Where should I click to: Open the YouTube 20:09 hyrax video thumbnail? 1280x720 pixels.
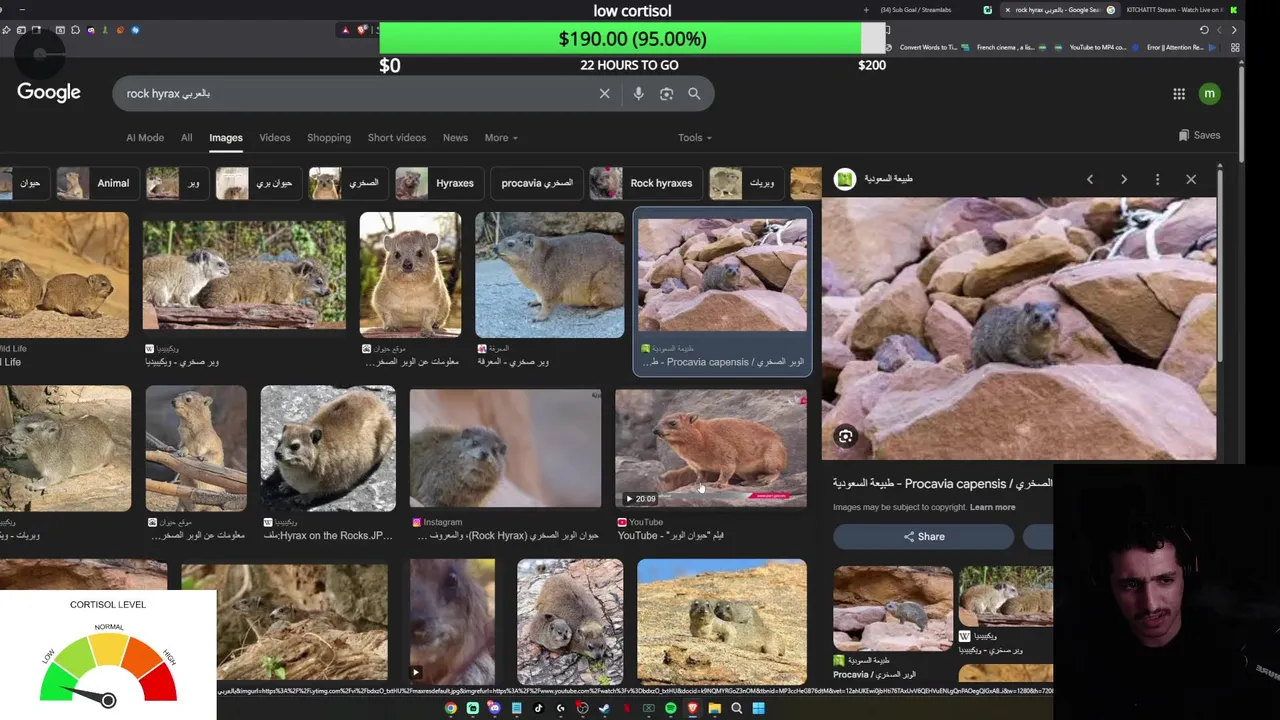711,448
